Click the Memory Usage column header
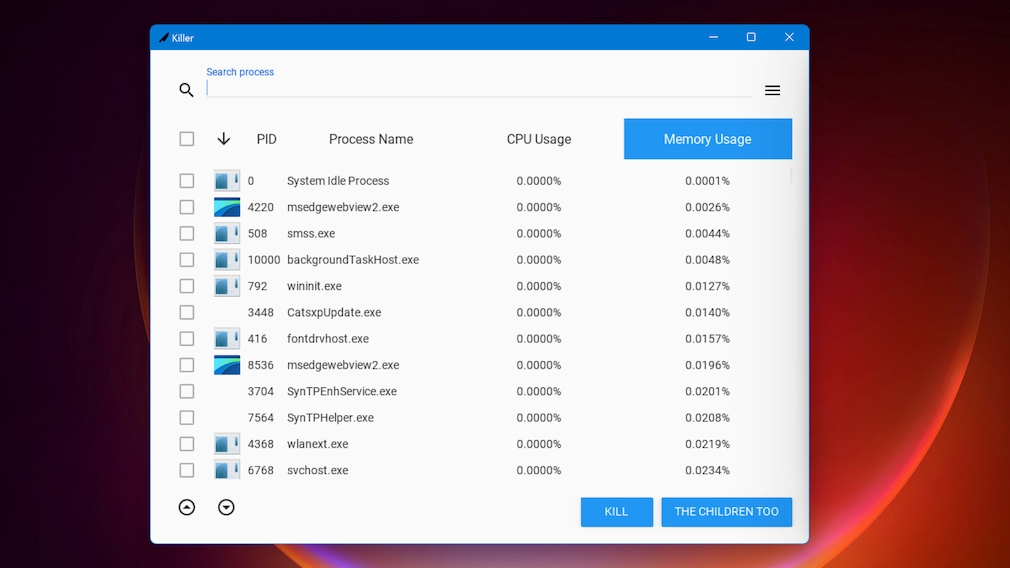Image resolution: width=1010 pixels, height=568 pixels. 708,139
